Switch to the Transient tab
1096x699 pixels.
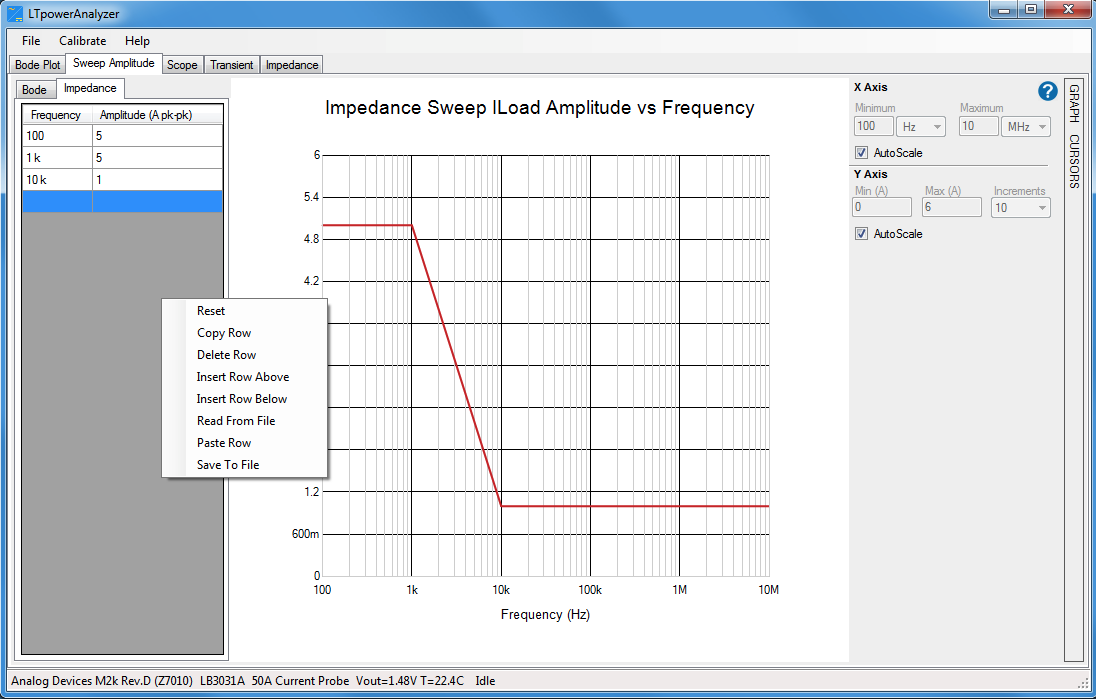(x=231, y=65)
